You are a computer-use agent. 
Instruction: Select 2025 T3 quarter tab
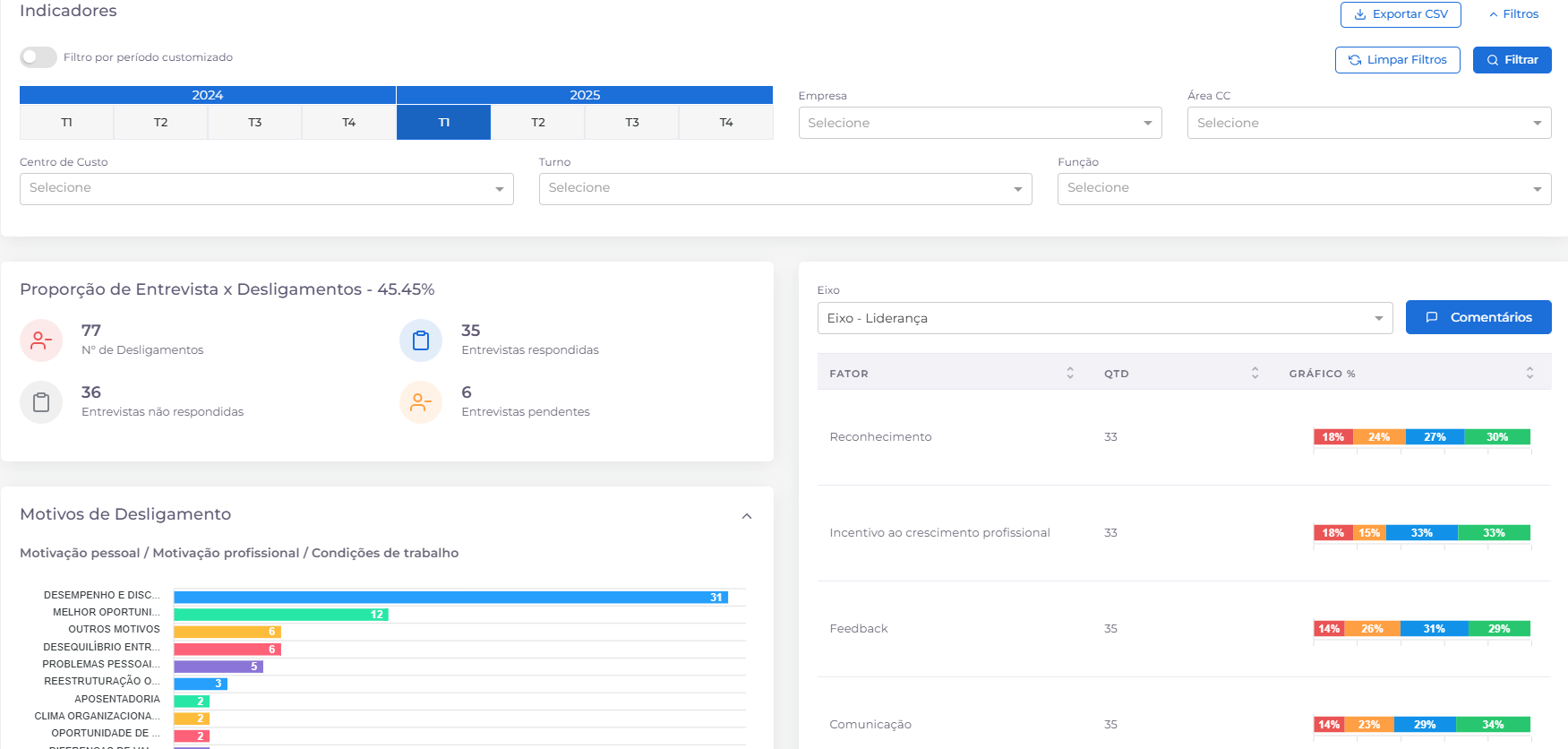point(632,123)
